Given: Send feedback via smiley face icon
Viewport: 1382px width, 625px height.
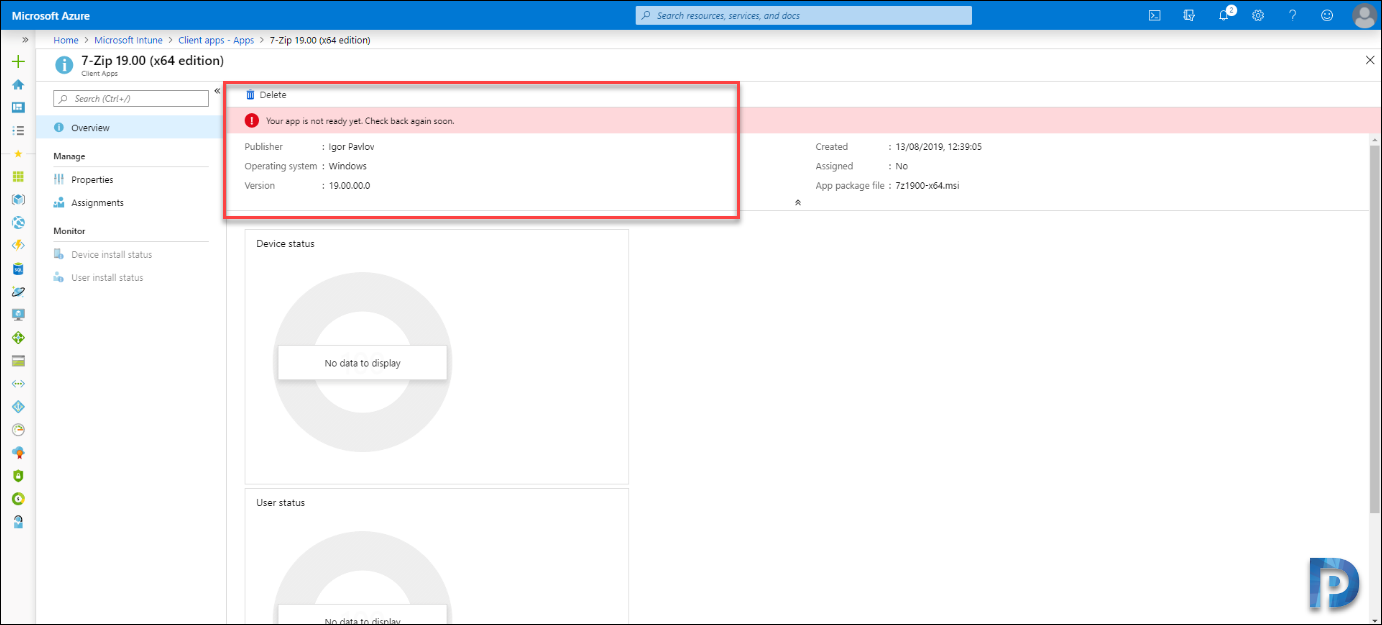Looking at the screenshot, I should coord(1327,15).
